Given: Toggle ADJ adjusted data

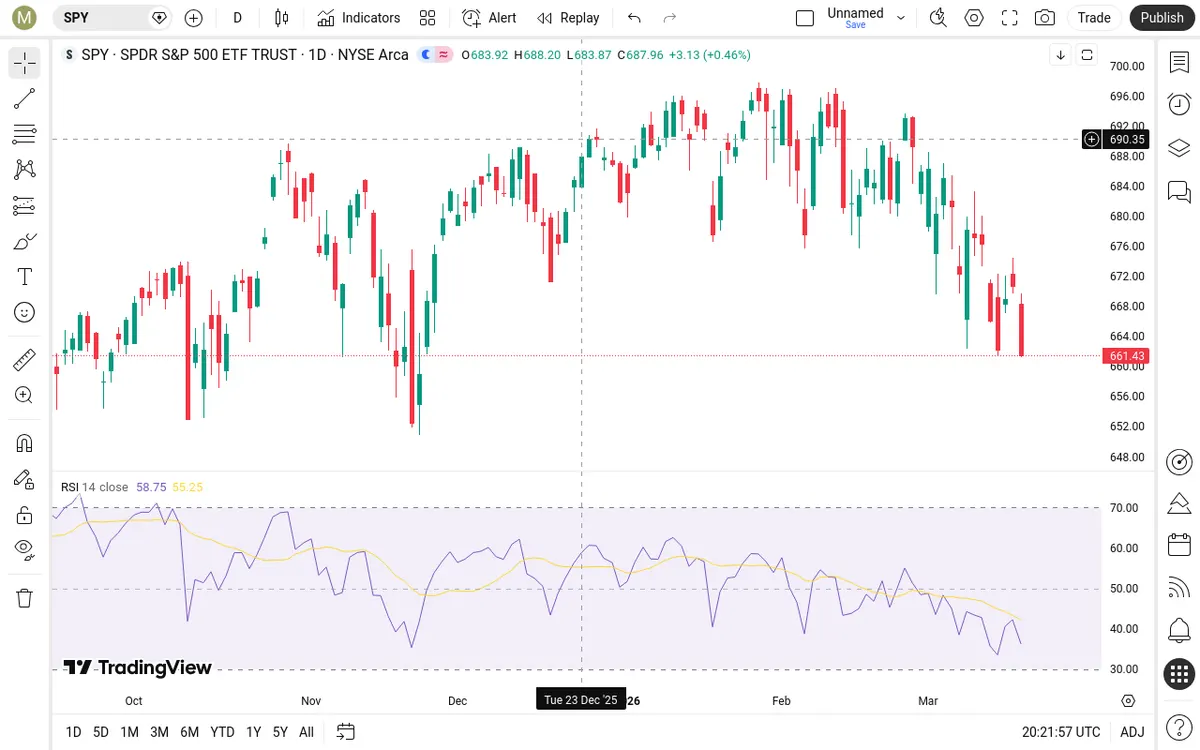Looking at the screenshot, I should click(1132, 732).
